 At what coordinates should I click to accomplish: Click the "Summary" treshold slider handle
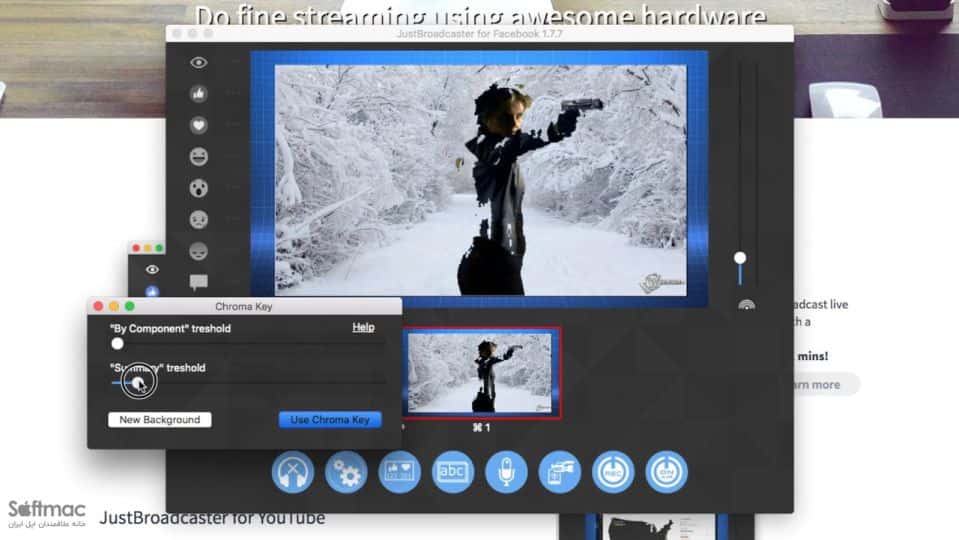coord(138,383)
